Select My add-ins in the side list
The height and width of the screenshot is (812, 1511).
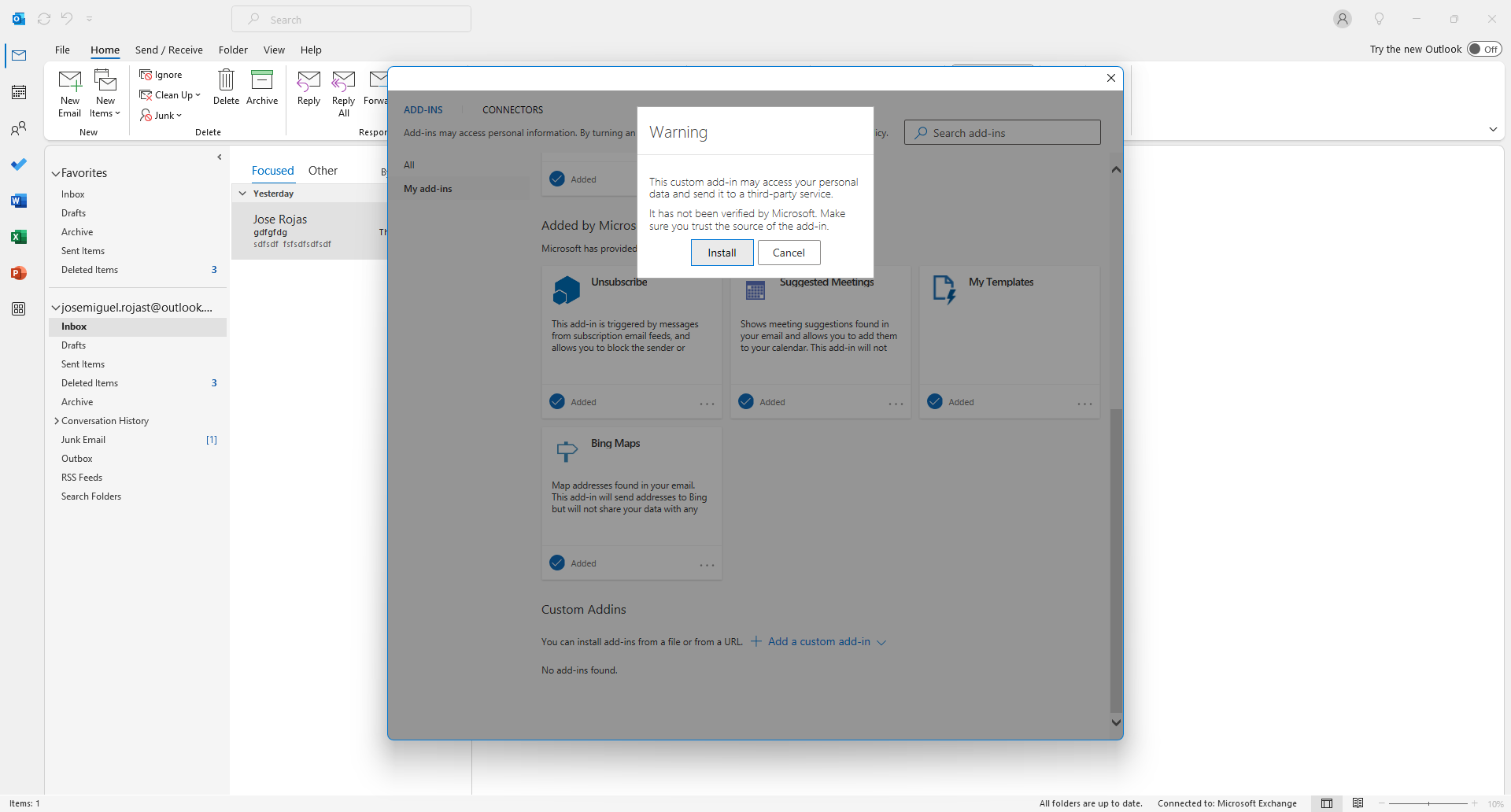428,189
